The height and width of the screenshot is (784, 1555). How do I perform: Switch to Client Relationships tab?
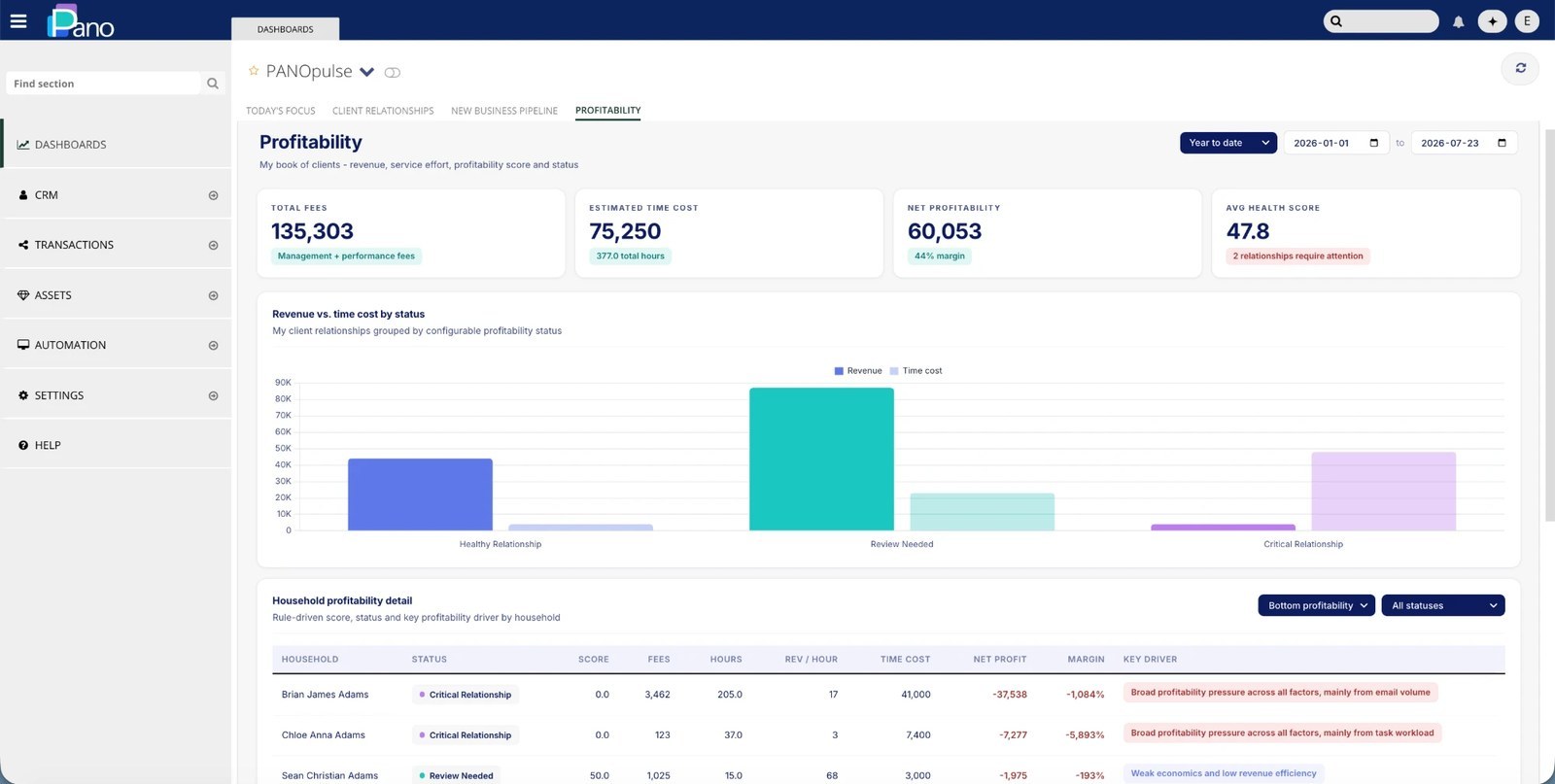coord(383,111)
